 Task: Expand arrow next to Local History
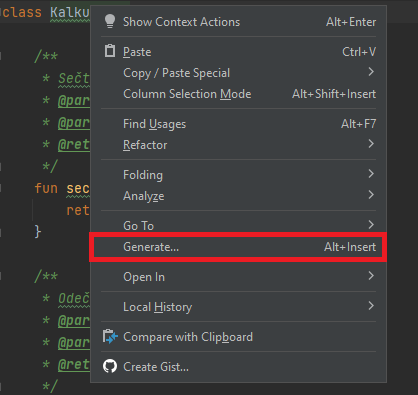click(x=371, y=306)
